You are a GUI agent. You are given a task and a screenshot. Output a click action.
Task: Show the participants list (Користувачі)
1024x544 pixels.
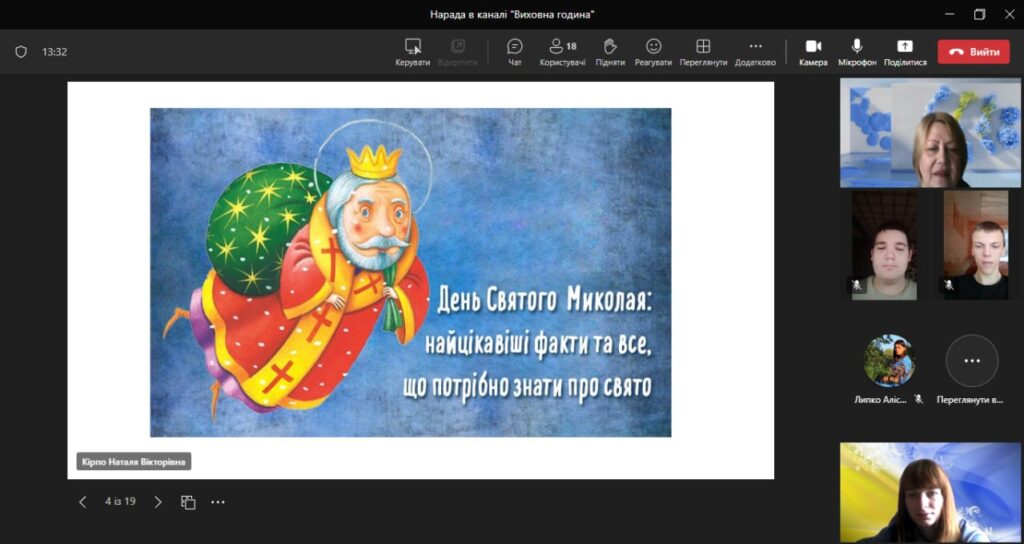(562, 52)
